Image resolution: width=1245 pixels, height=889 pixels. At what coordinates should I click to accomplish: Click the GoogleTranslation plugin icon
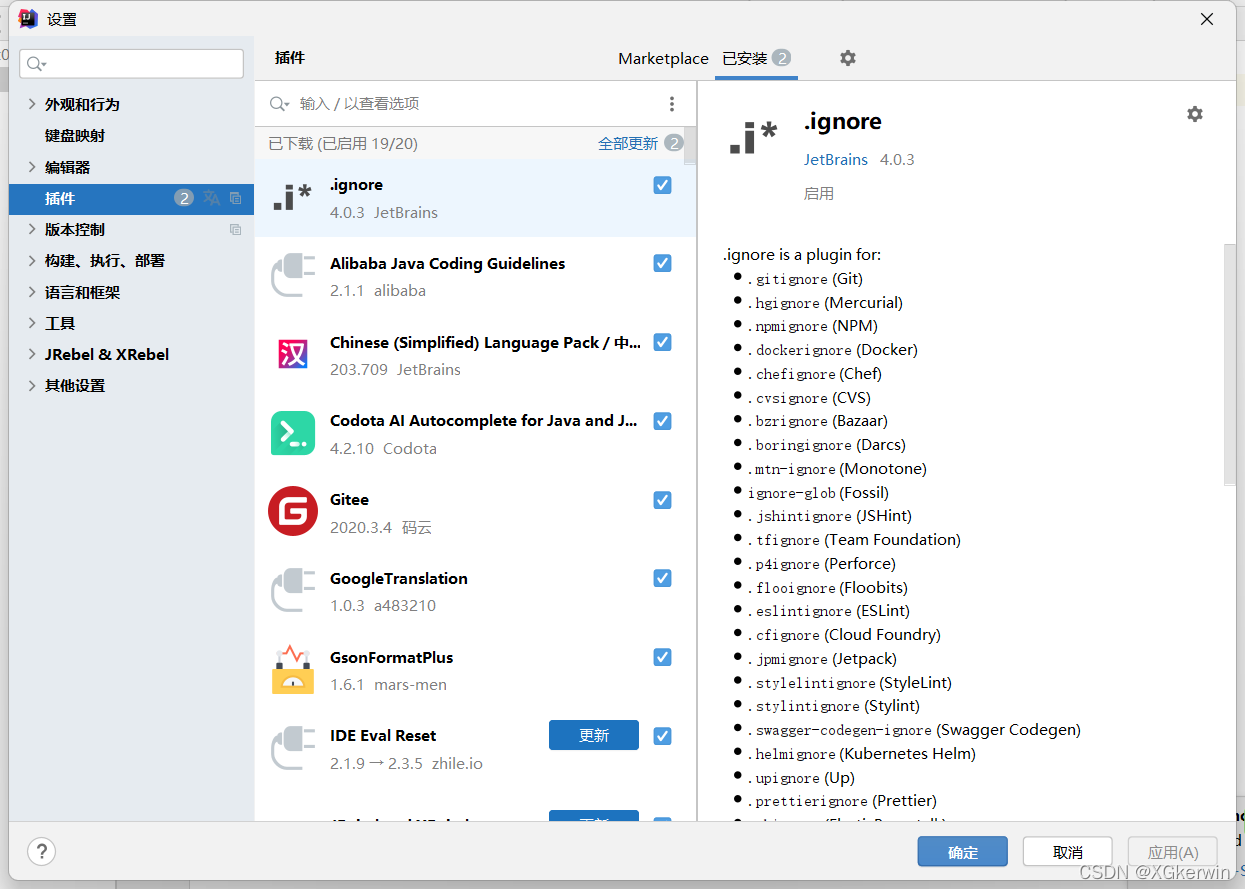(292, 590)
